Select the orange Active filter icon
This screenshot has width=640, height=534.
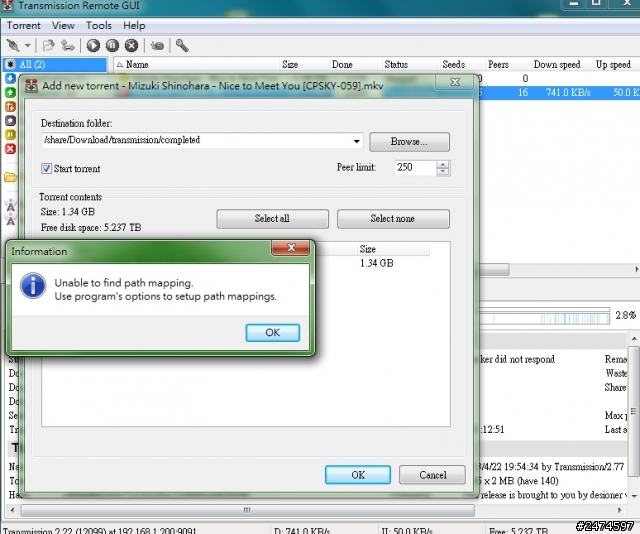(10, 107)
